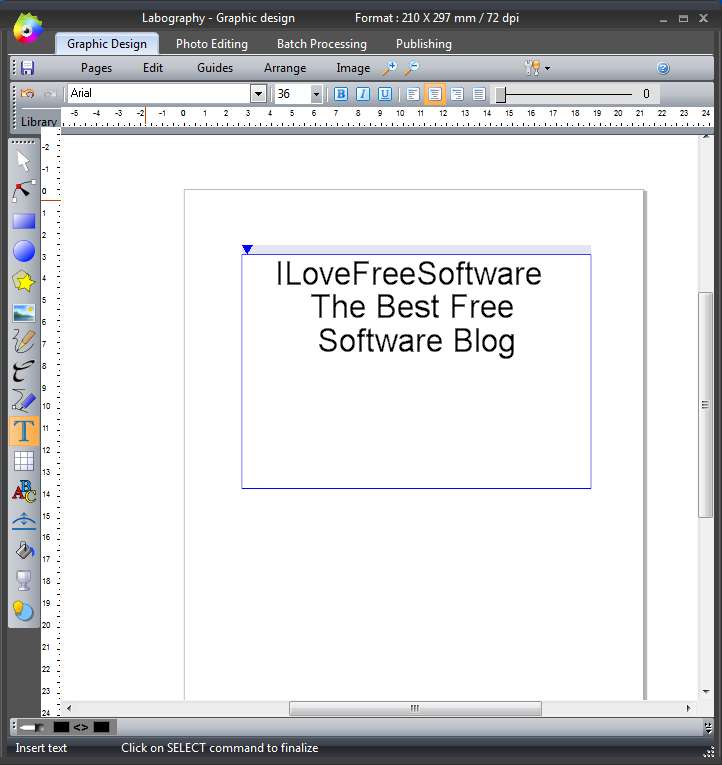This screenshot has height=765, width=722.
Task: Select the Text tool
Action: (x=23, y=431)
